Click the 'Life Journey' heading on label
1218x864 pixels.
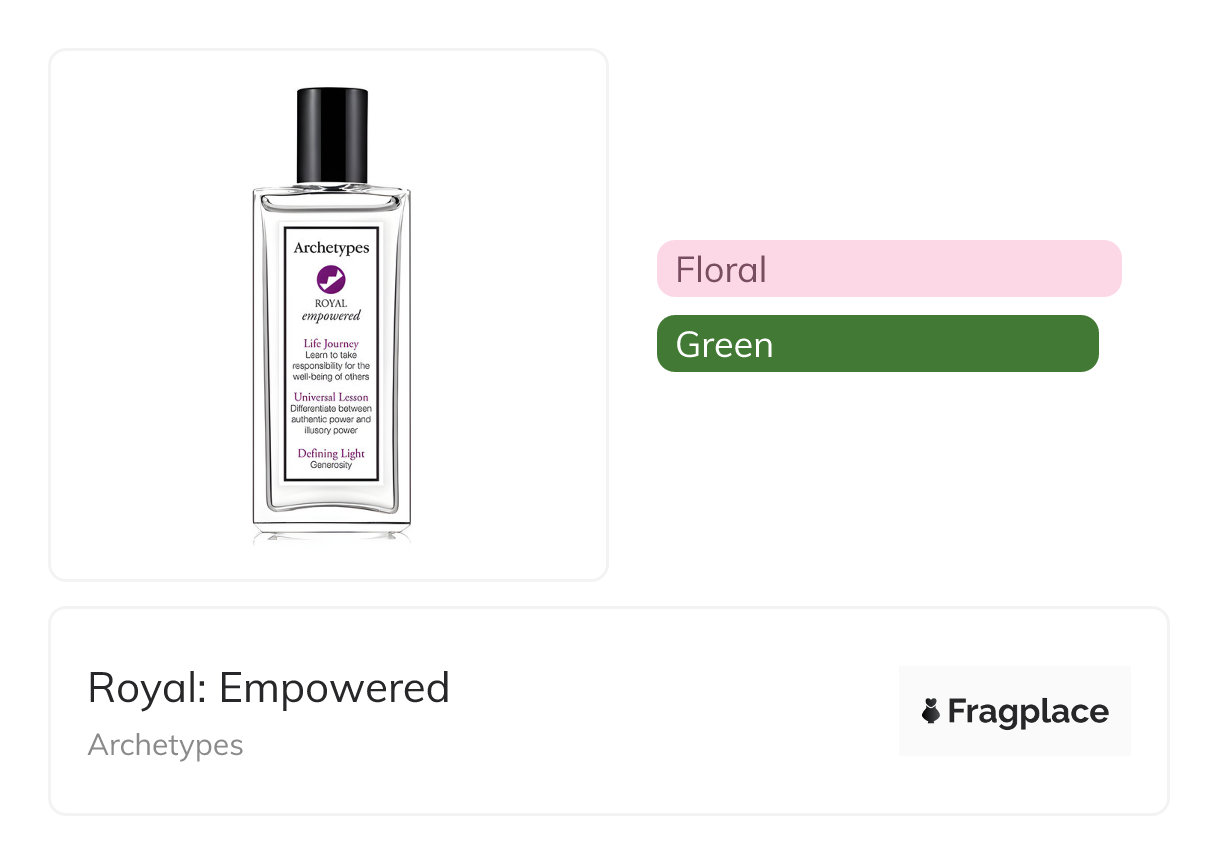coord(331,344)
